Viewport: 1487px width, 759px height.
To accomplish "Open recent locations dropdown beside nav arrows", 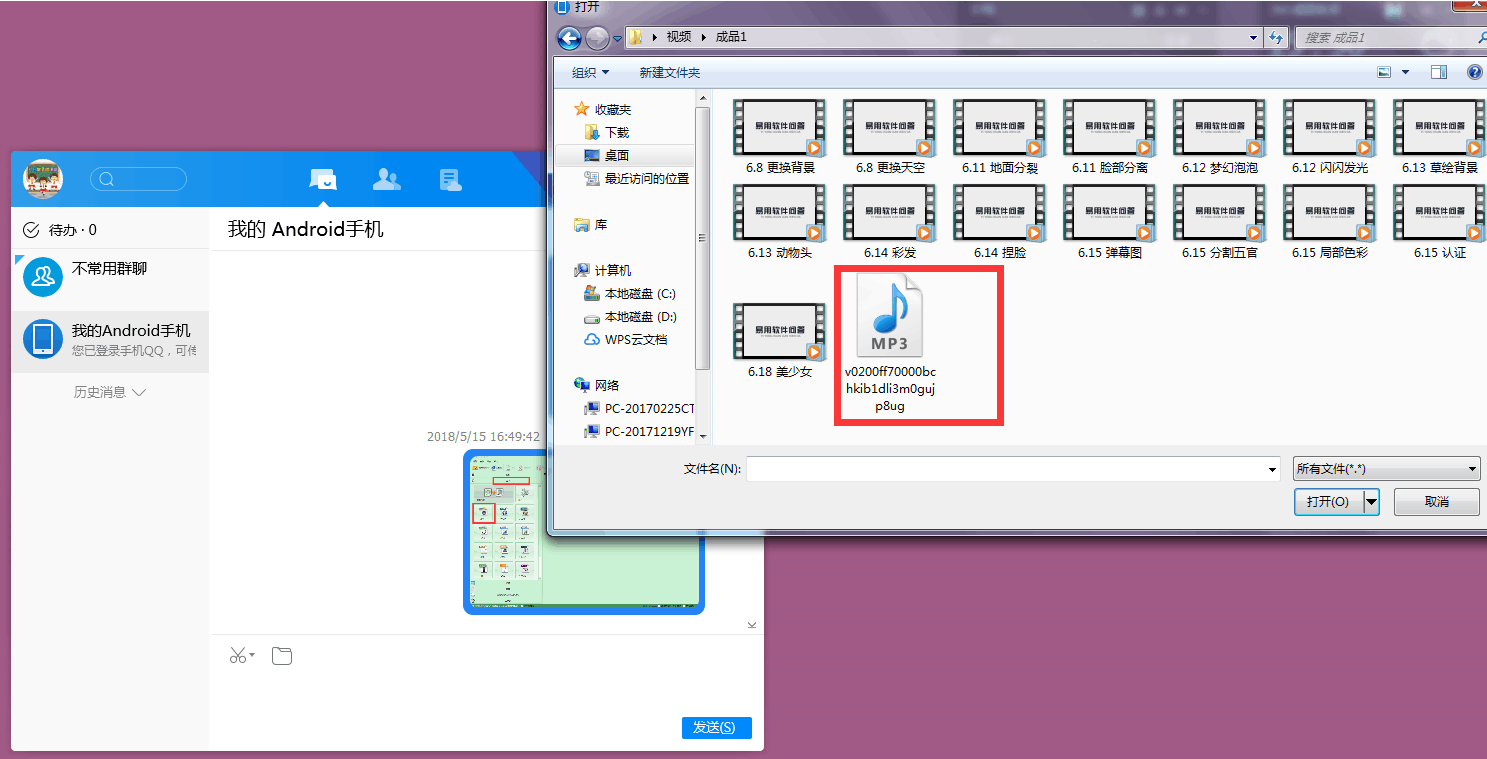I will [617, 39].
